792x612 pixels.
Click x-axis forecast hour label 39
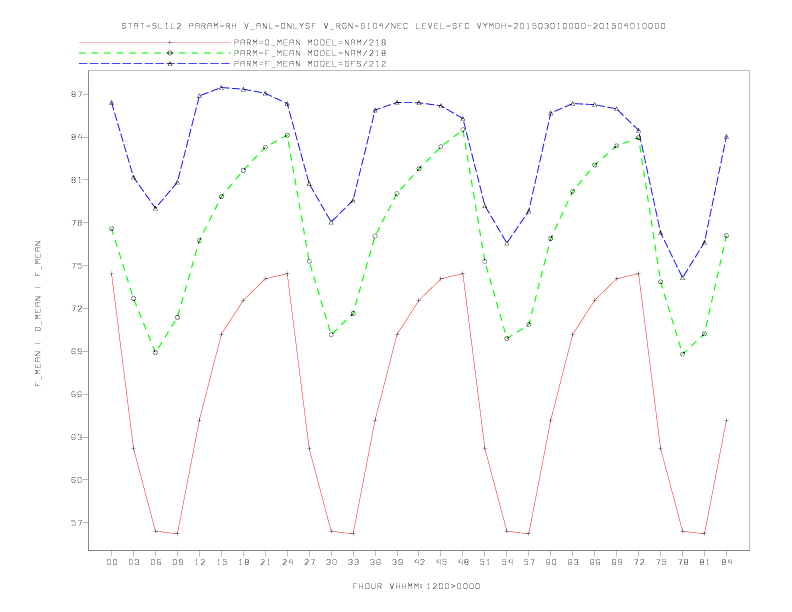pyautogui.click(x=397, y=562)
